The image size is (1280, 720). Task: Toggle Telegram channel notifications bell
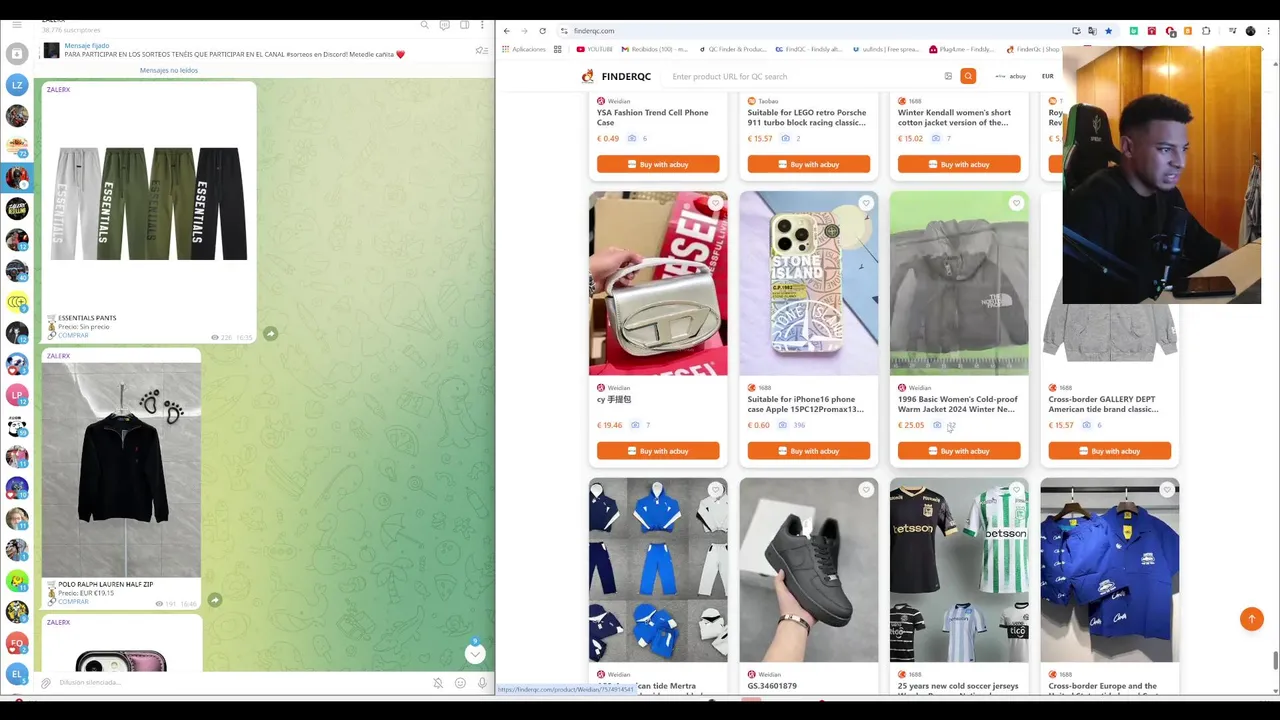pos(438,683)
